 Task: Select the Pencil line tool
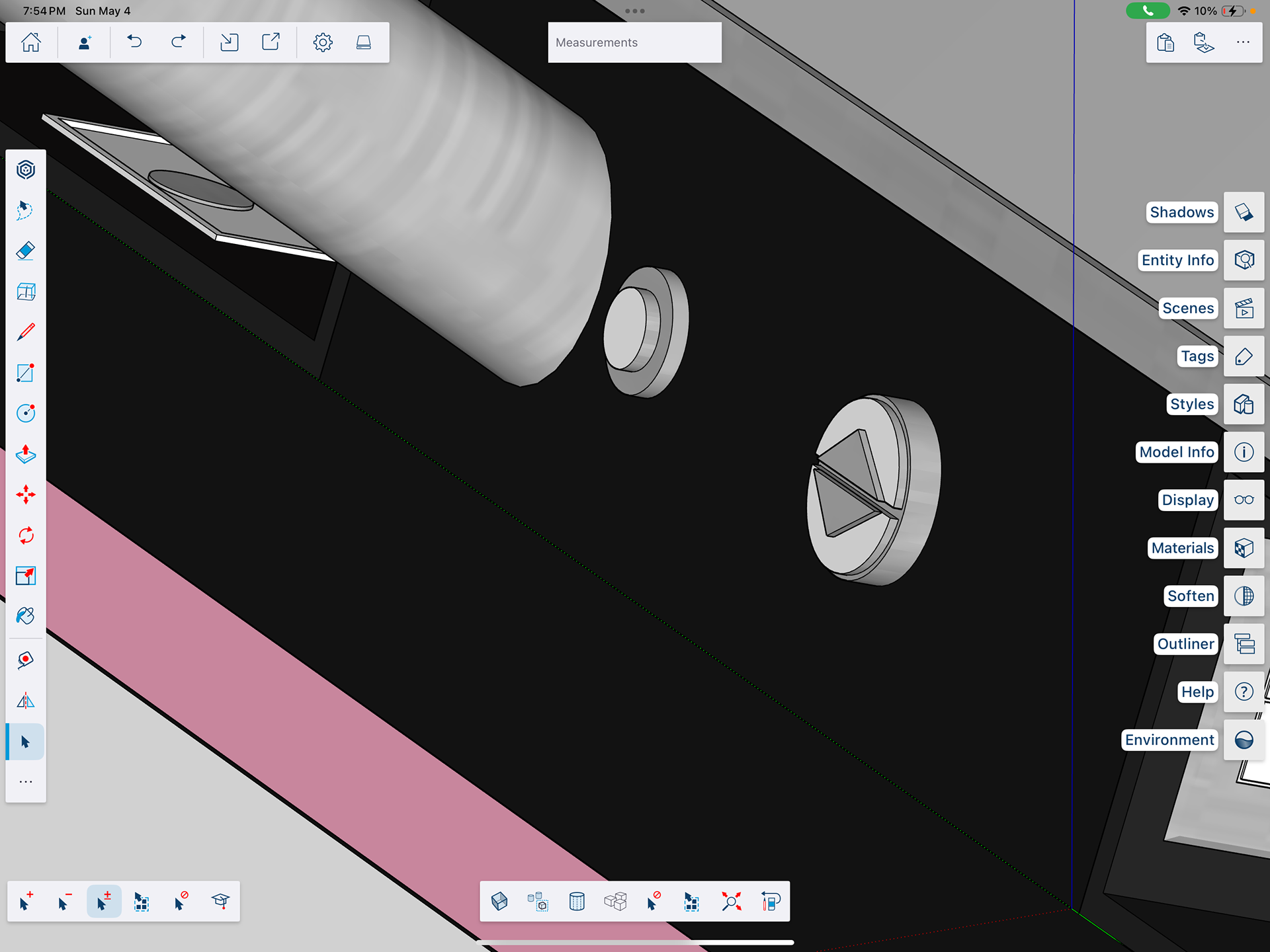(25, 332)
